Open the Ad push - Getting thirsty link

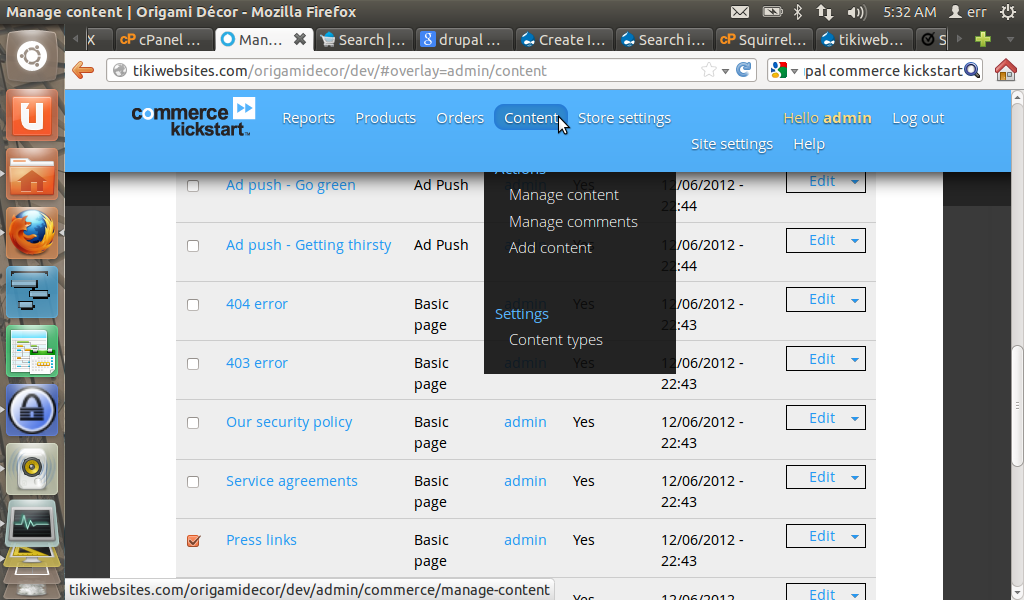point(308,245)
